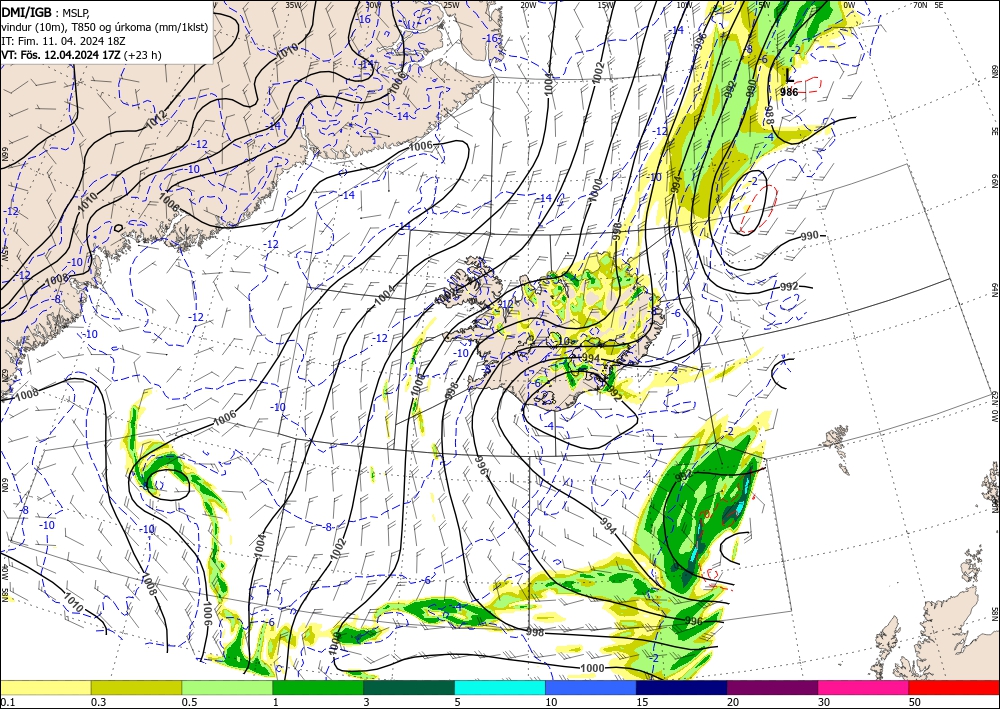The width and height of the screenshot is (1000, 709).
Task: Click the "20" legend scale value
Action: tap(733, 702)
